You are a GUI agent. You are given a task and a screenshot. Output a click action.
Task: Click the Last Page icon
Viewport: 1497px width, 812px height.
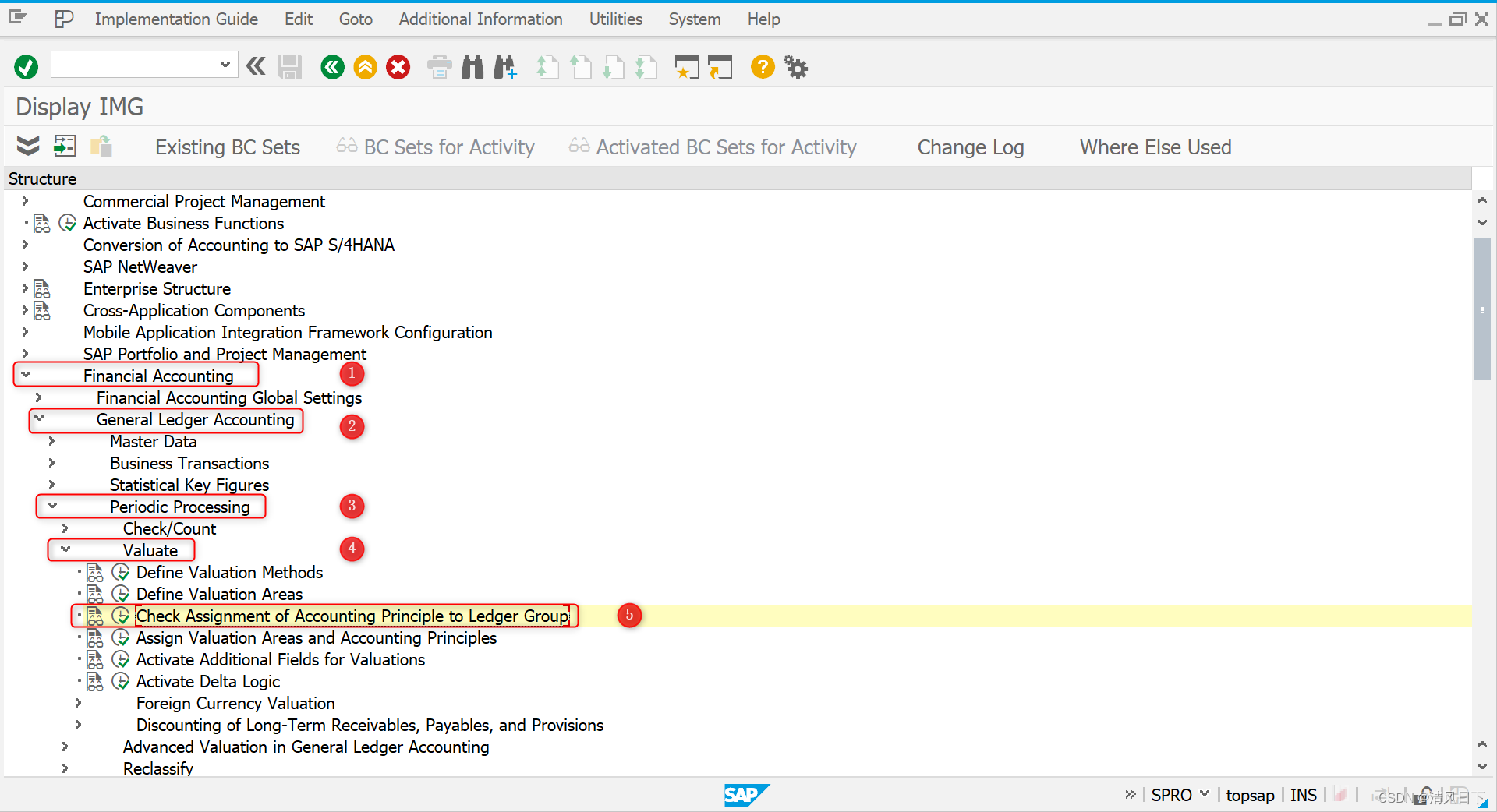point(646,67)
